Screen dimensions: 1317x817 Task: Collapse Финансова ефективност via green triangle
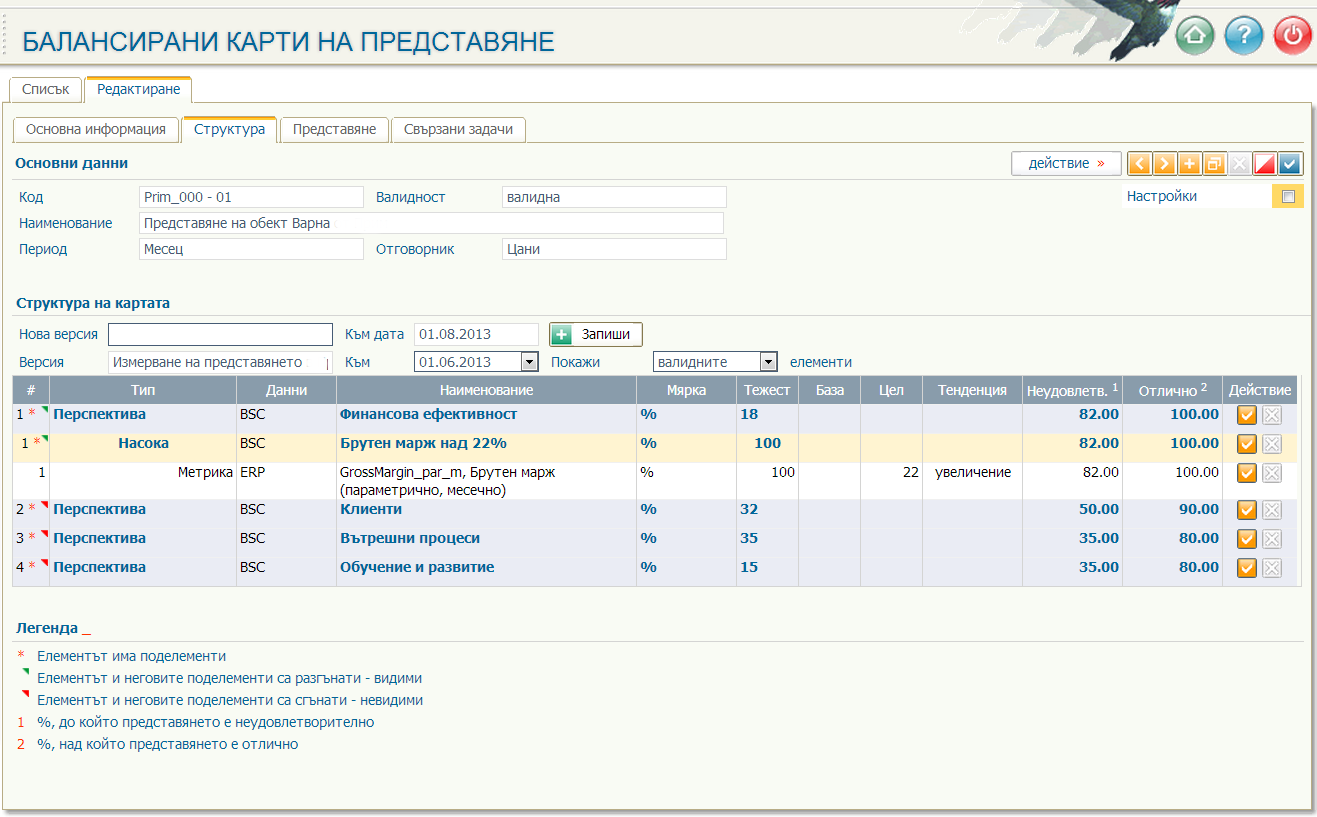click(x=44, y=409)
